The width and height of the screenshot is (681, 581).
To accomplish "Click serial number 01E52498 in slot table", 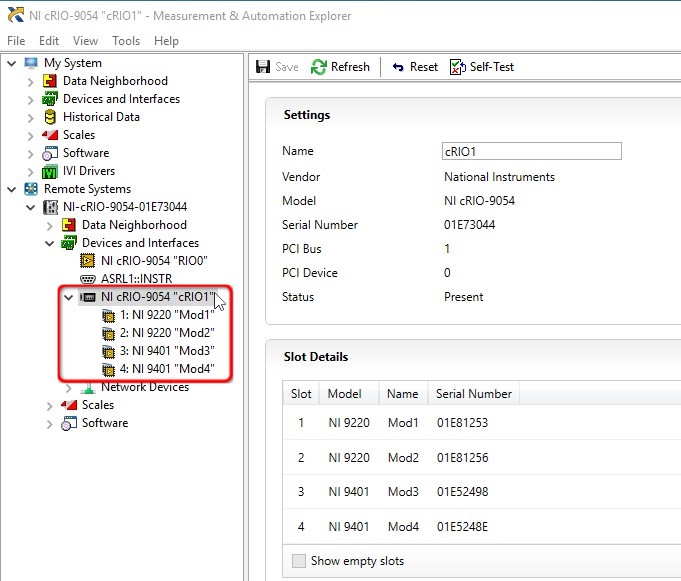I will (x=463, y=492).
